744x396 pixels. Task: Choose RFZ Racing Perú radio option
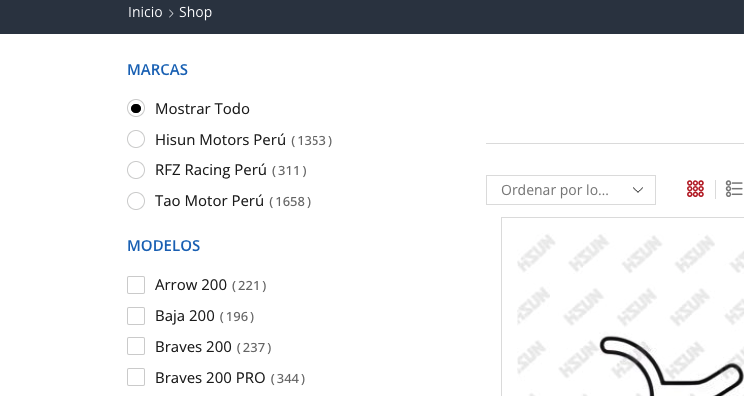136,170
